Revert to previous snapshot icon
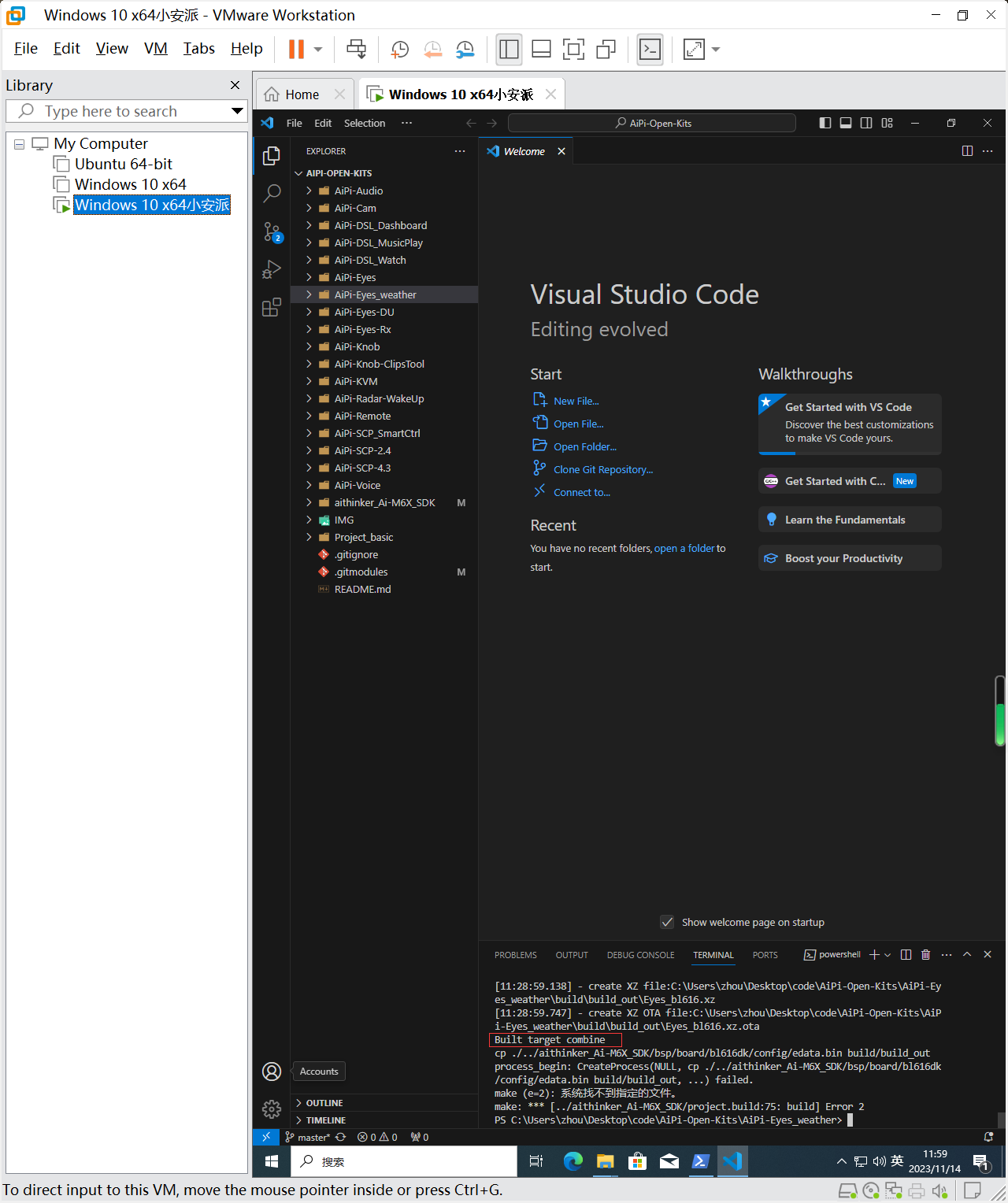Viewport: 1008px width, 1203px height. coord(432,49)
